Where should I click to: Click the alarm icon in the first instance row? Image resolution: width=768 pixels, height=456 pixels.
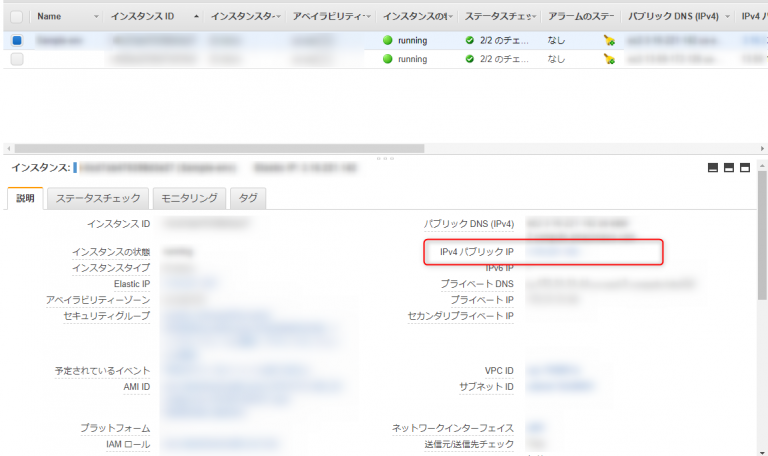608,41
